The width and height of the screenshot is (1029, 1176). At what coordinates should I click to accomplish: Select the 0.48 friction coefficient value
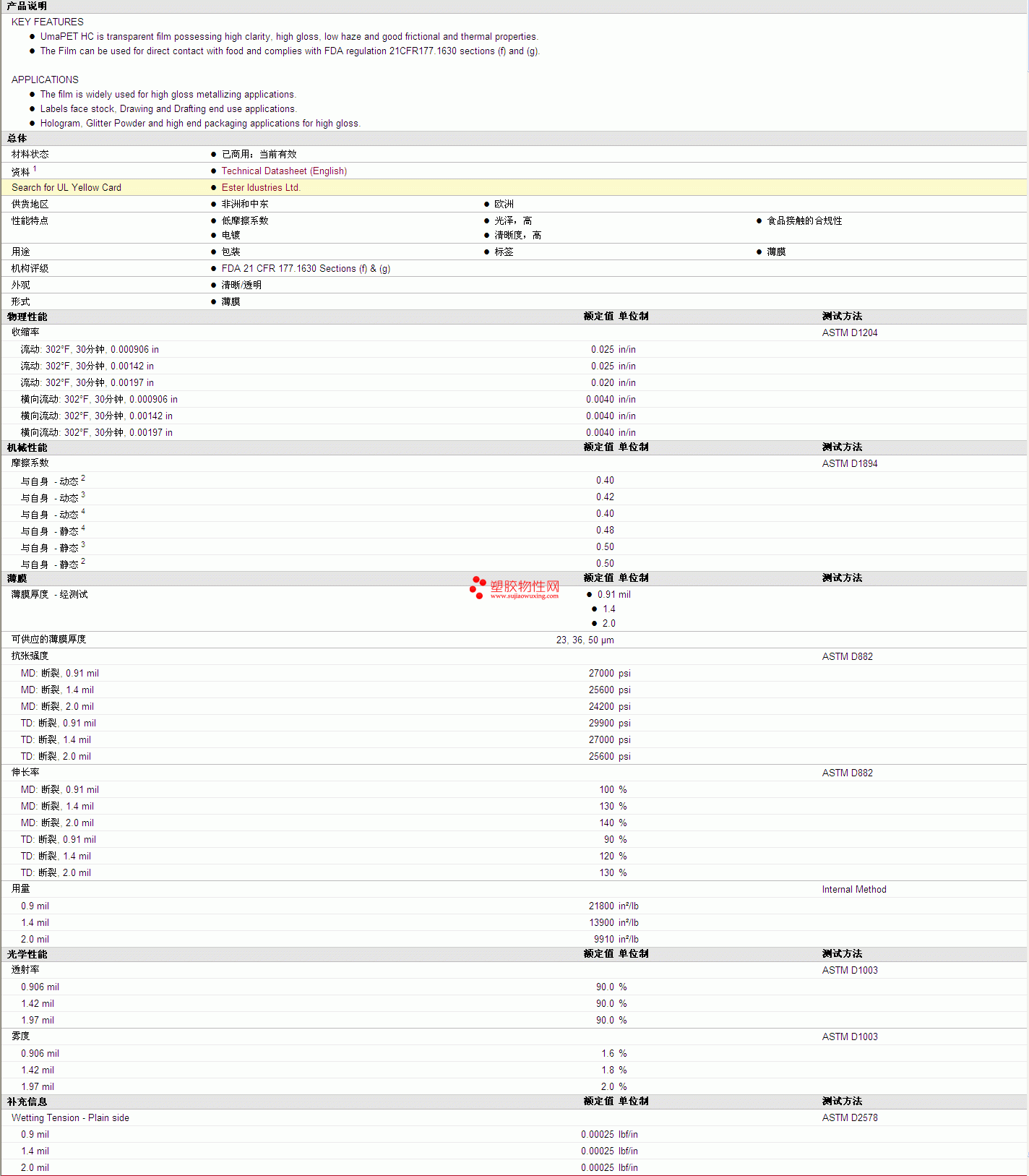pyautogui.click(x=605, y=531)
